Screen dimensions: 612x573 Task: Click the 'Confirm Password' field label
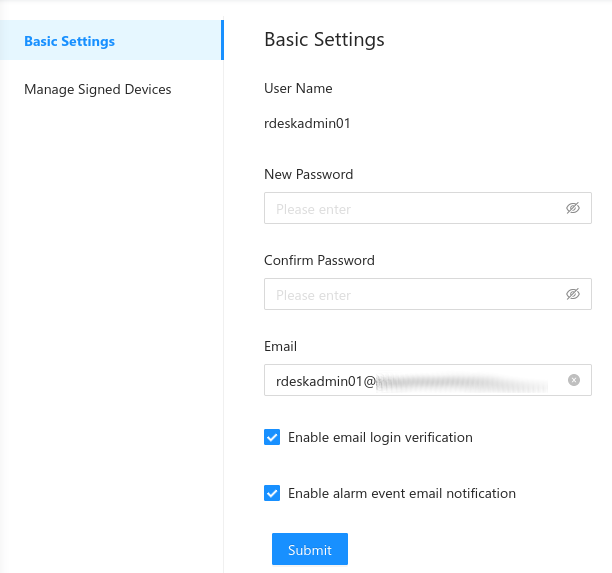click(x=319, y=260)
